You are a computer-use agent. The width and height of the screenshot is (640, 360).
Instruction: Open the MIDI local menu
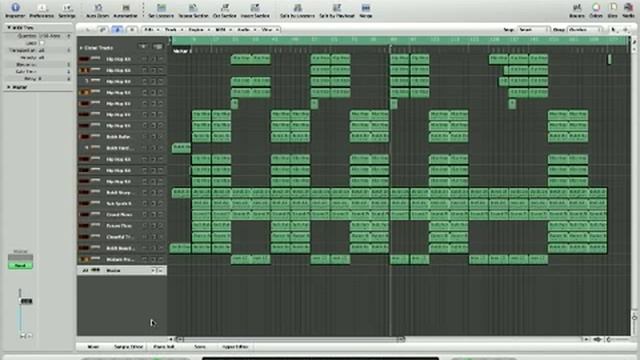coord(222,29)
